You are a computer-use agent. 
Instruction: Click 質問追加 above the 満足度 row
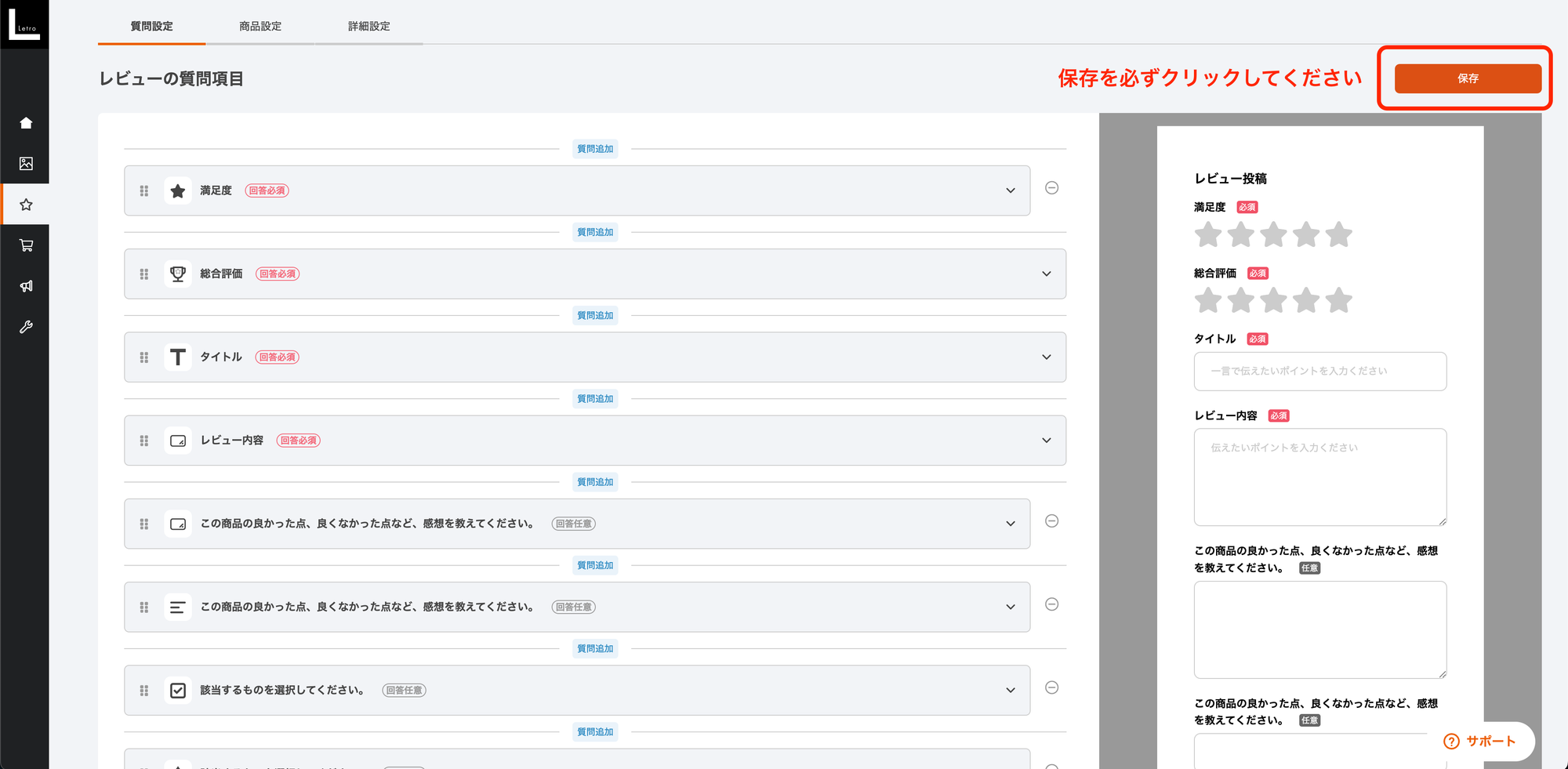[x=595, y=149]
